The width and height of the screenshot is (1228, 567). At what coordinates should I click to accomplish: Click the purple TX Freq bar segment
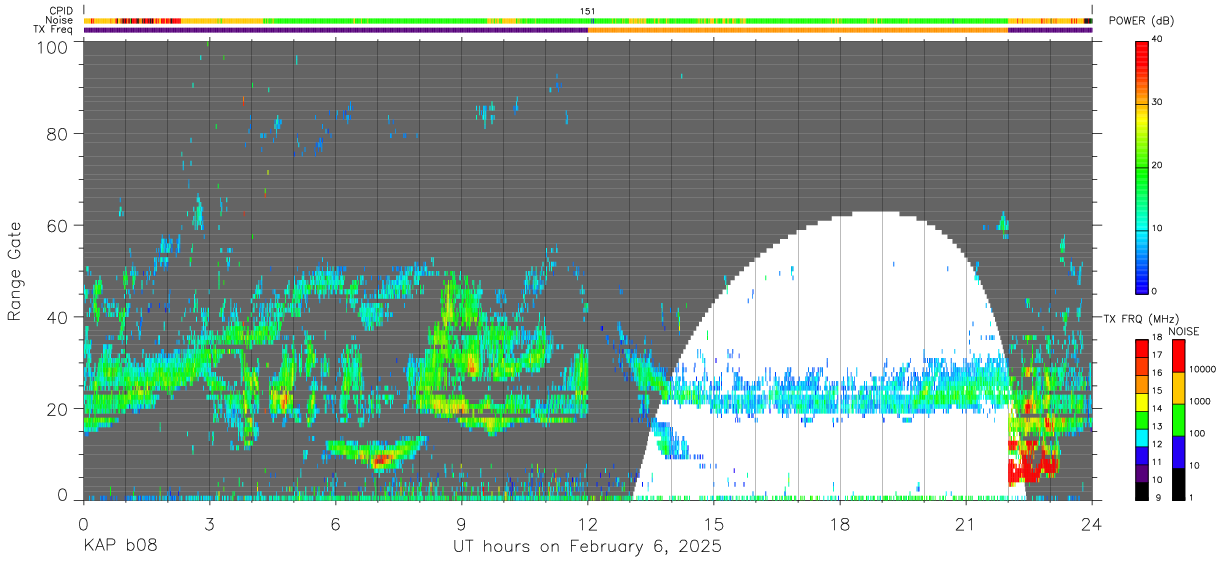click(335, 30)
